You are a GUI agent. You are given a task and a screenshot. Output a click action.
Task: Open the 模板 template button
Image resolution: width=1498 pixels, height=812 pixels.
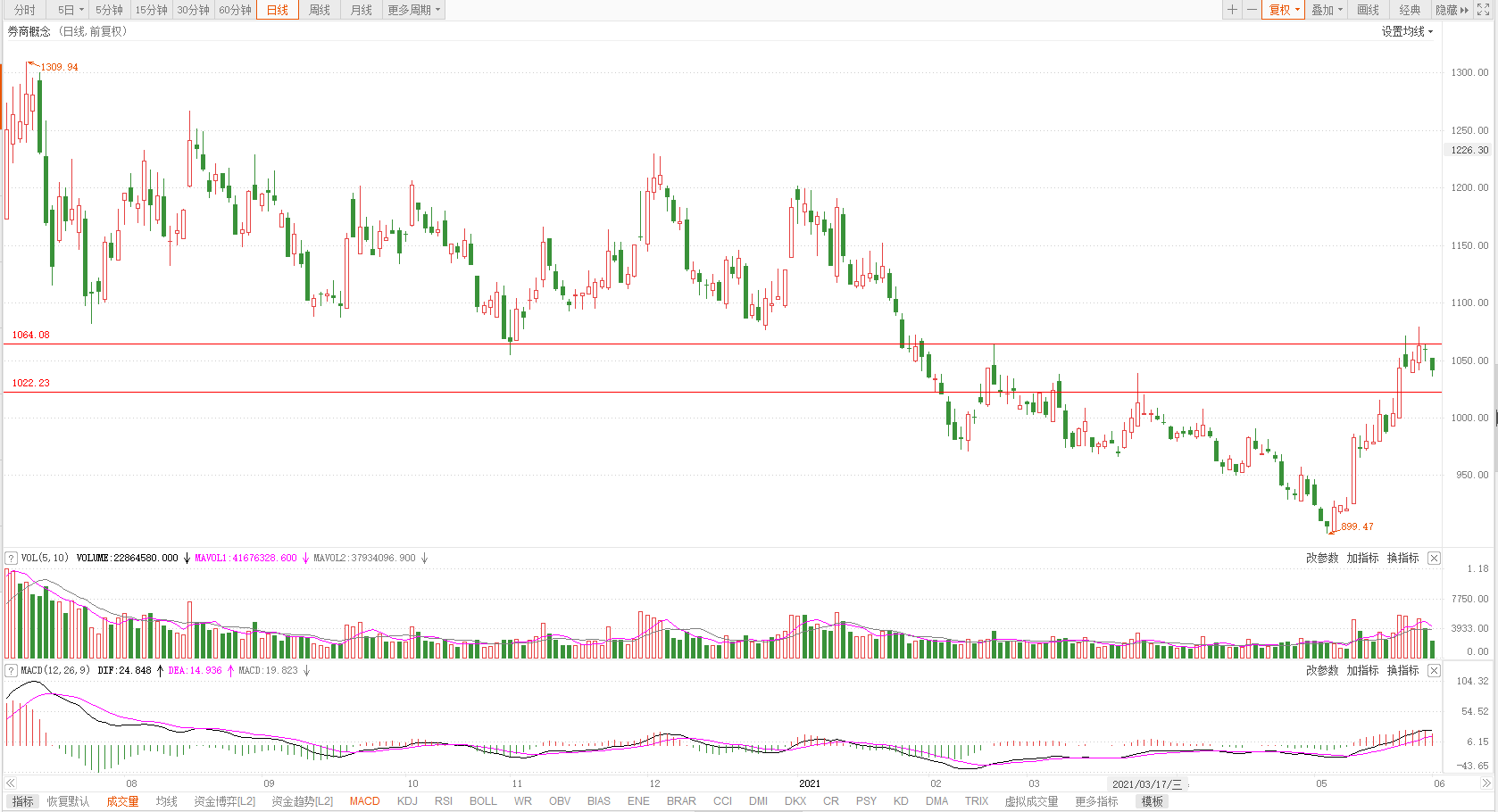(x=1153, y=801)
